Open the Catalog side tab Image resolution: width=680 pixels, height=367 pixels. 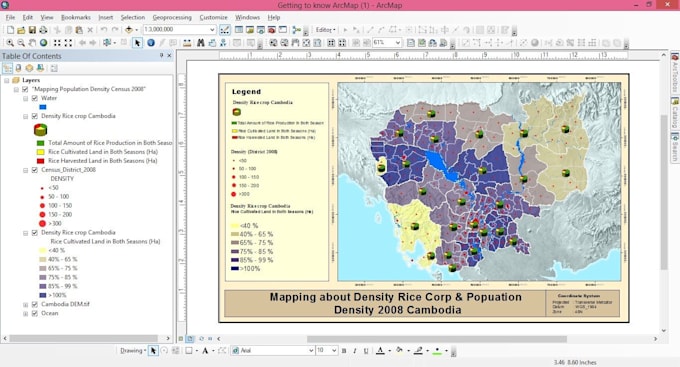[x=675, y=113]
